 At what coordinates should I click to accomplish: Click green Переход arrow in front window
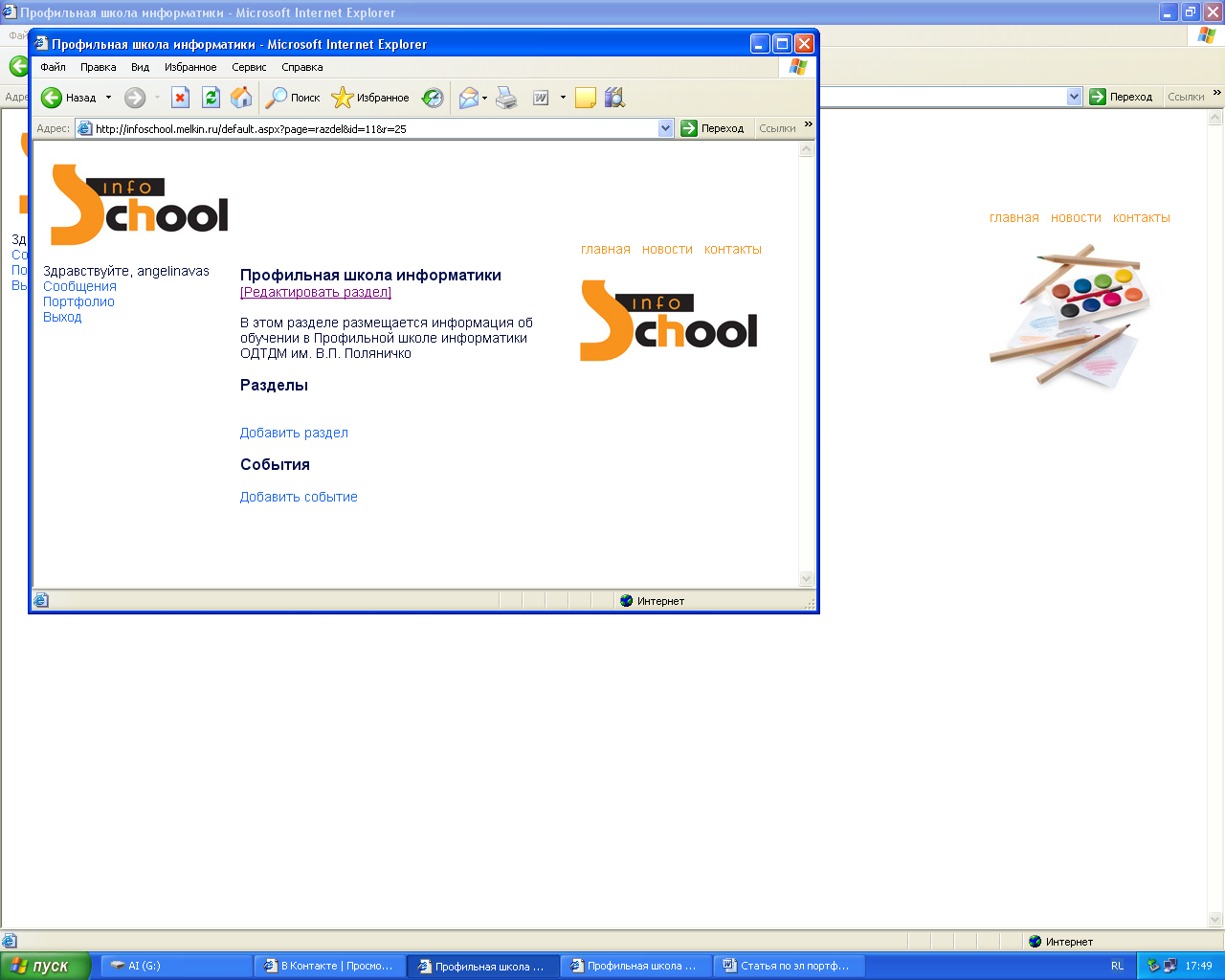[x=689, y=128]
